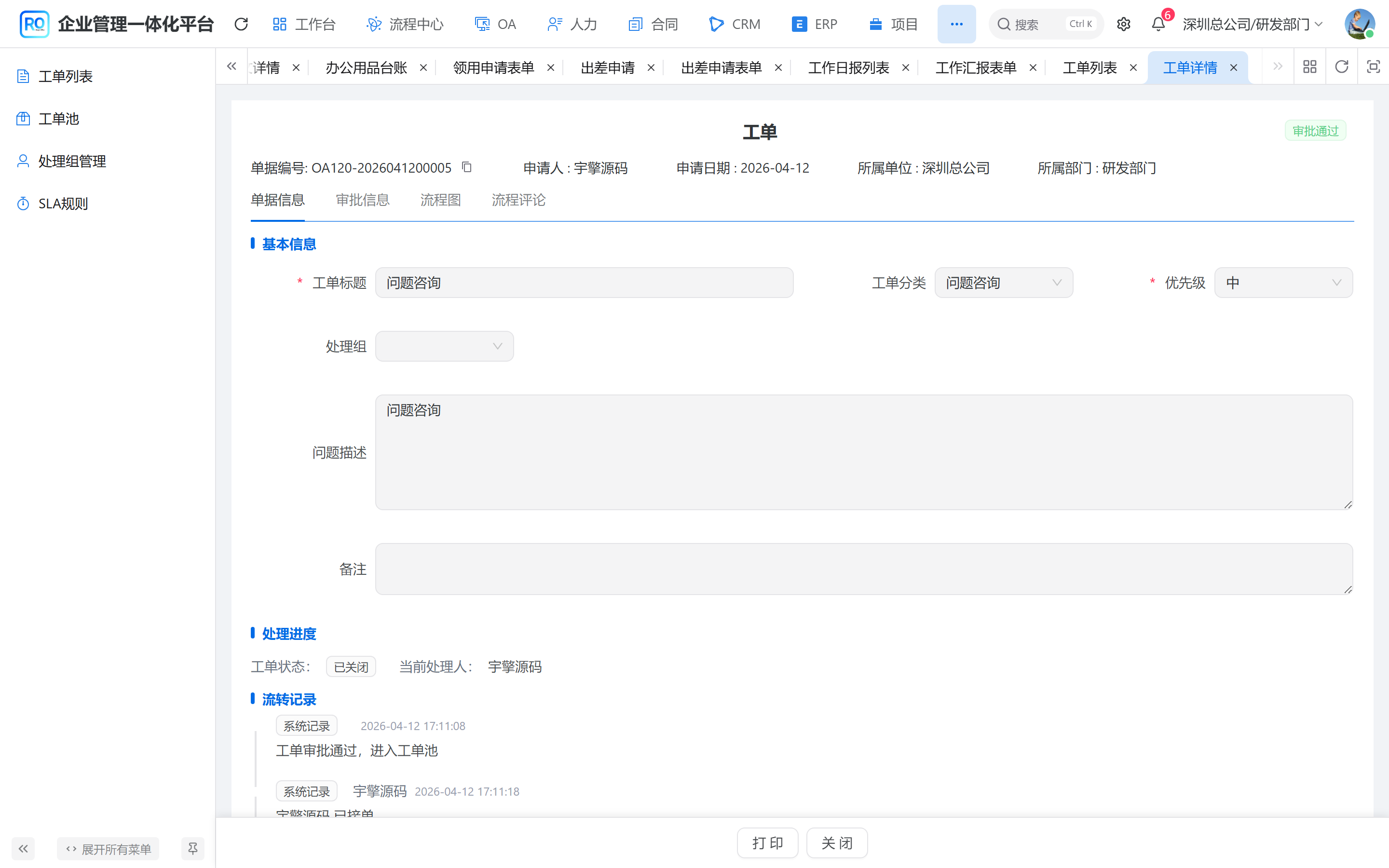
Task: Click the 工单标题 input field
Action: (x=585, y=283)
